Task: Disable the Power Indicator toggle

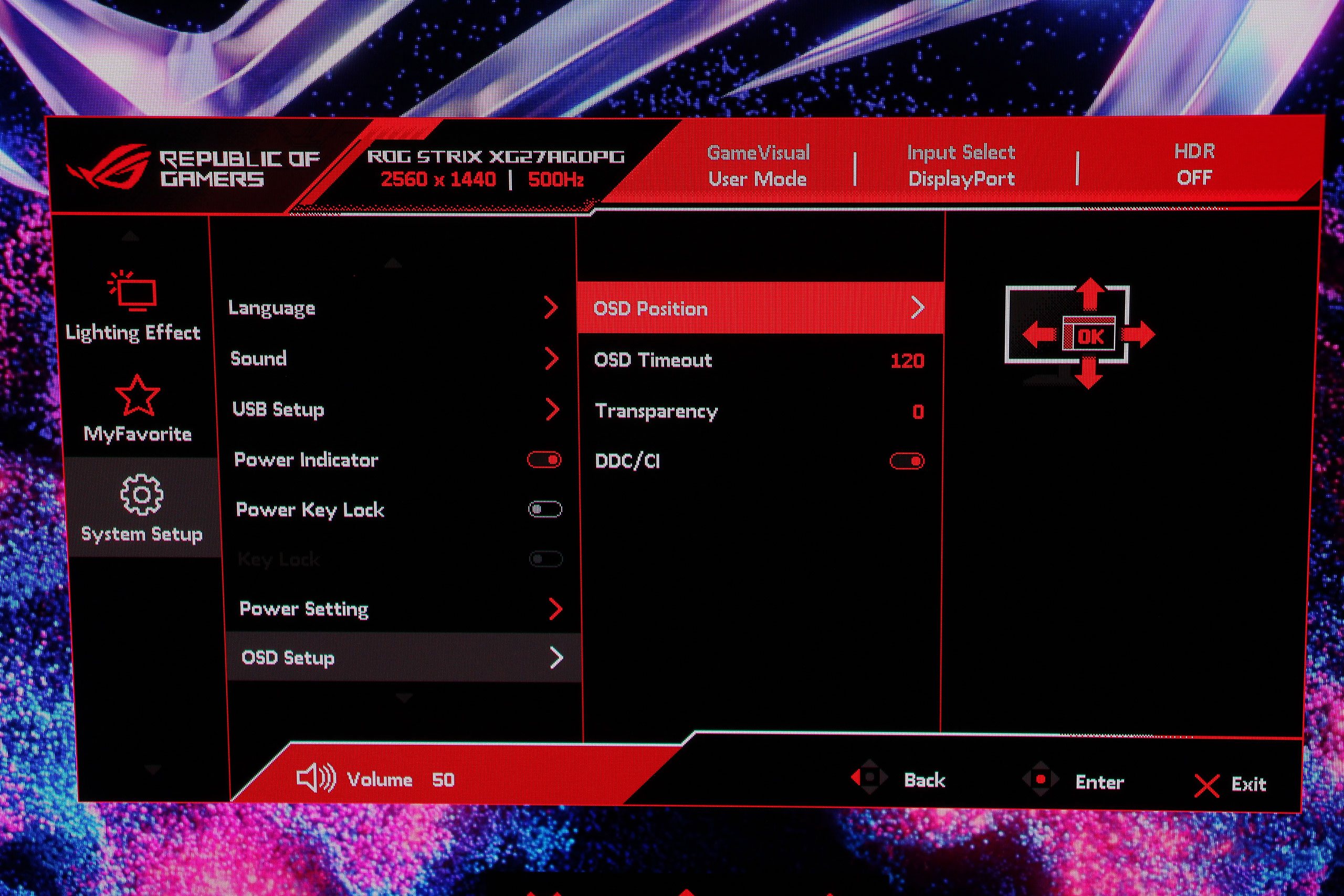Action: tap(544, 459)
